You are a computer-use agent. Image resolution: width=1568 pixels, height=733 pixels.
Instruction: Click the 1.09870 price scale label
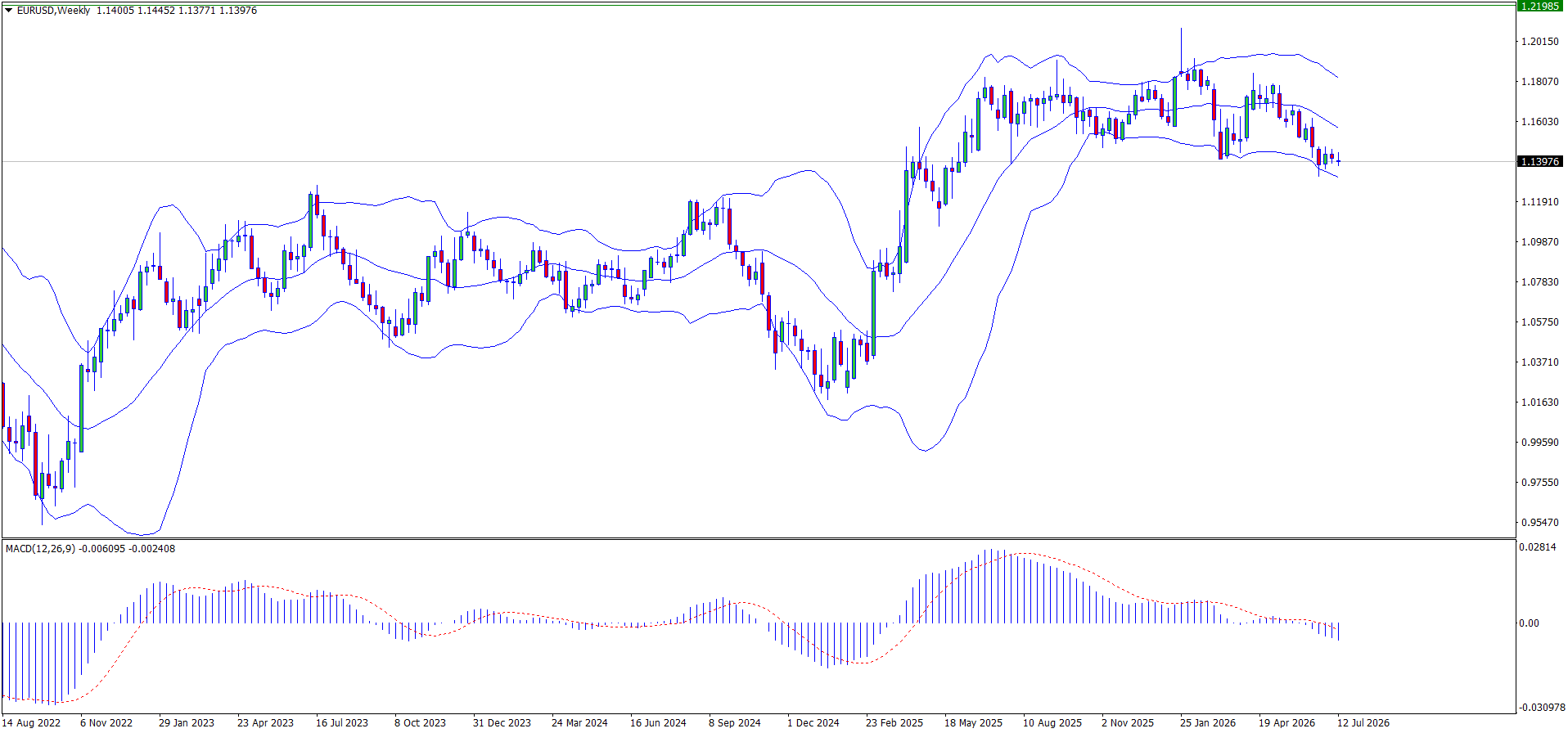1539,242
